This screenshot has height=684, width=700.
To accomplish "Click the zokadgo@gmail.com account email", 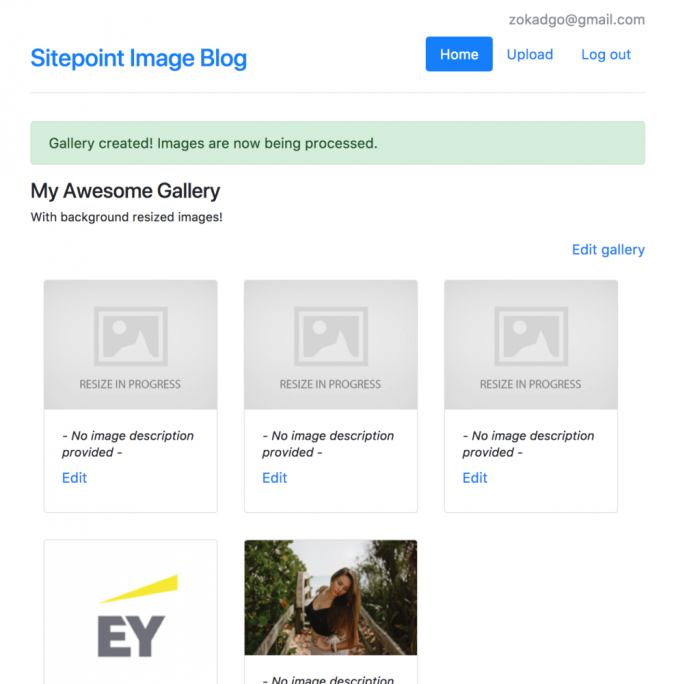I will click(576, 19).
